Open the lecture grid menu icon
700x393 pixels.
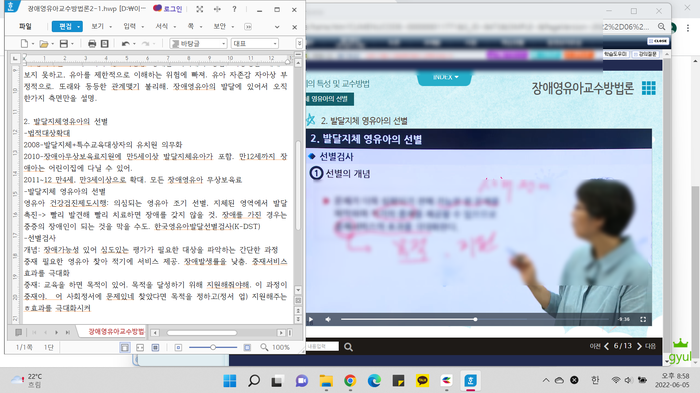click(x=649, y=88)
